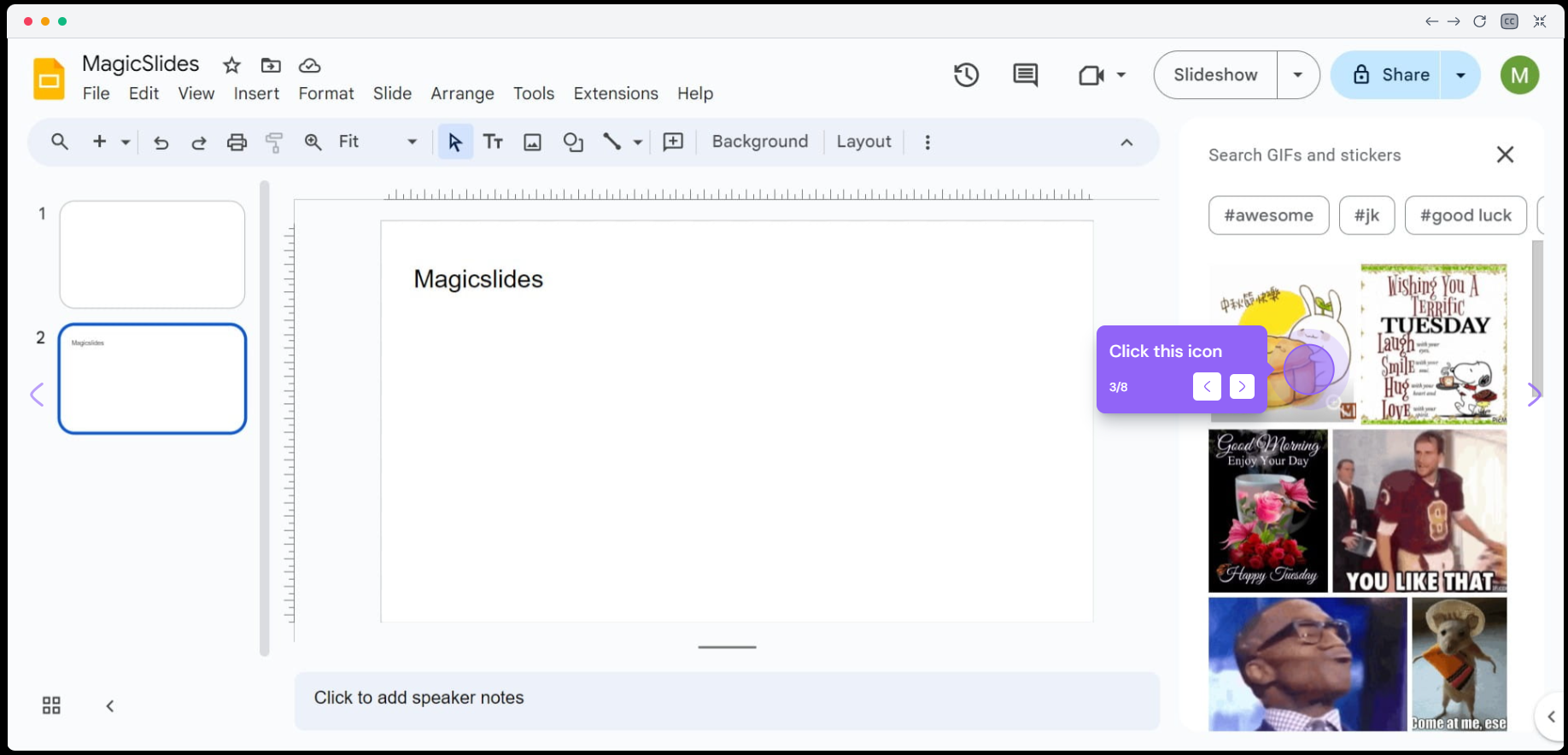Open the Google Slides home icon
1568x755 pixels.
tap(49, 79)
